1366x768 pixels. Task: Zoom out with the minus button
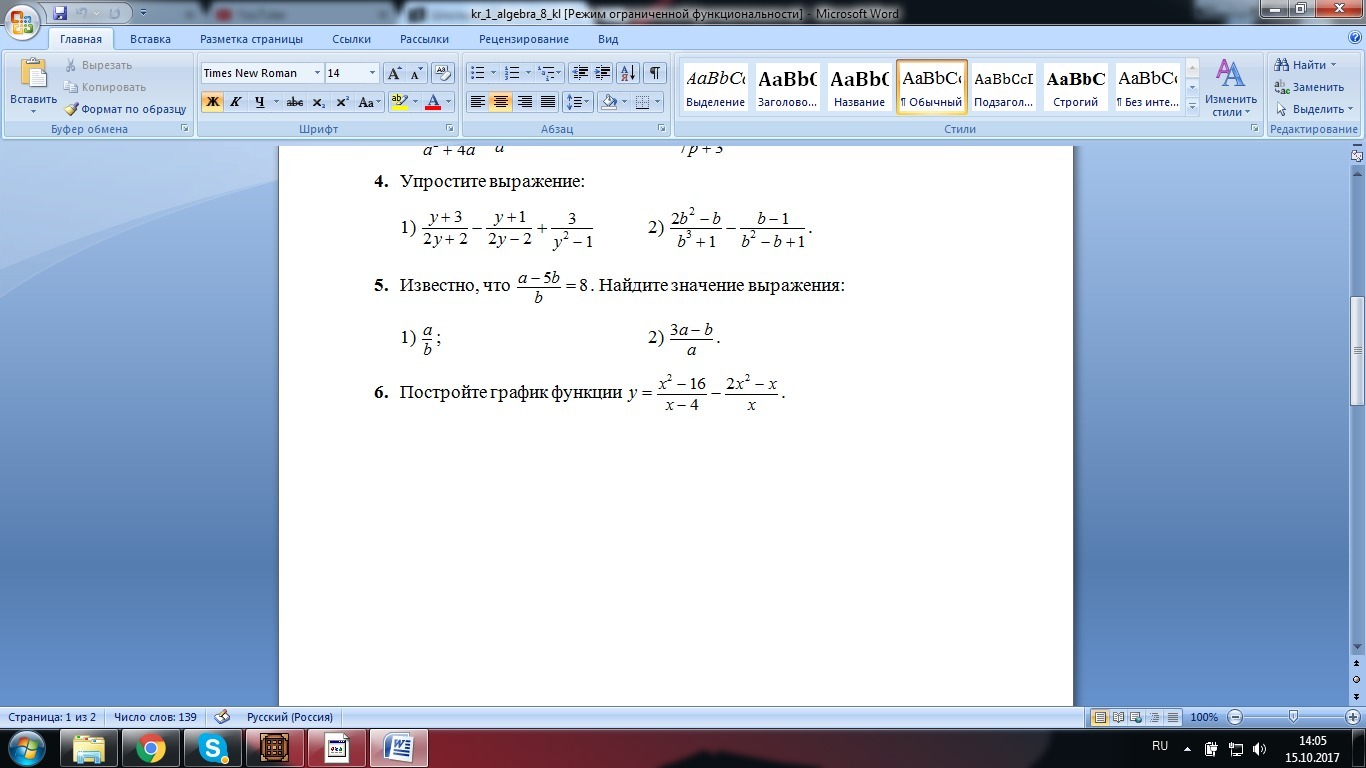pos(1235,717)
